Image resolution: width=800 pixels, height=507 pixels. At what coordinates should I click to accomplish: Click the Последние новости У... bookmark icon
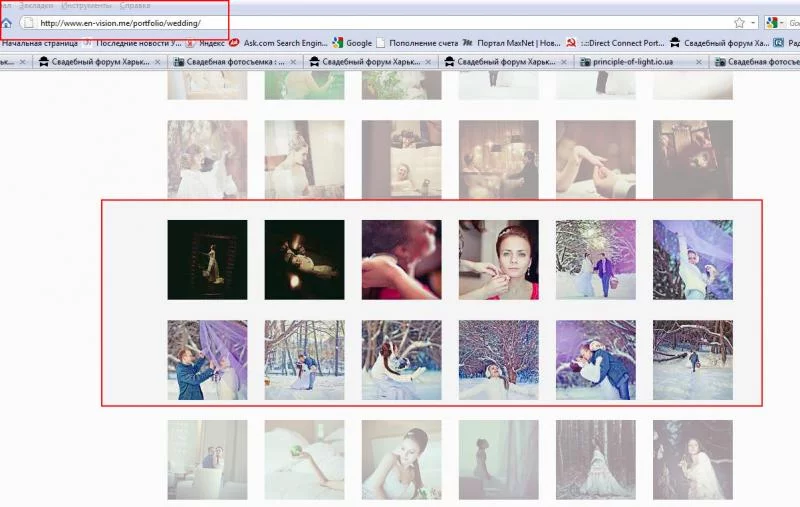click(87, 43)
